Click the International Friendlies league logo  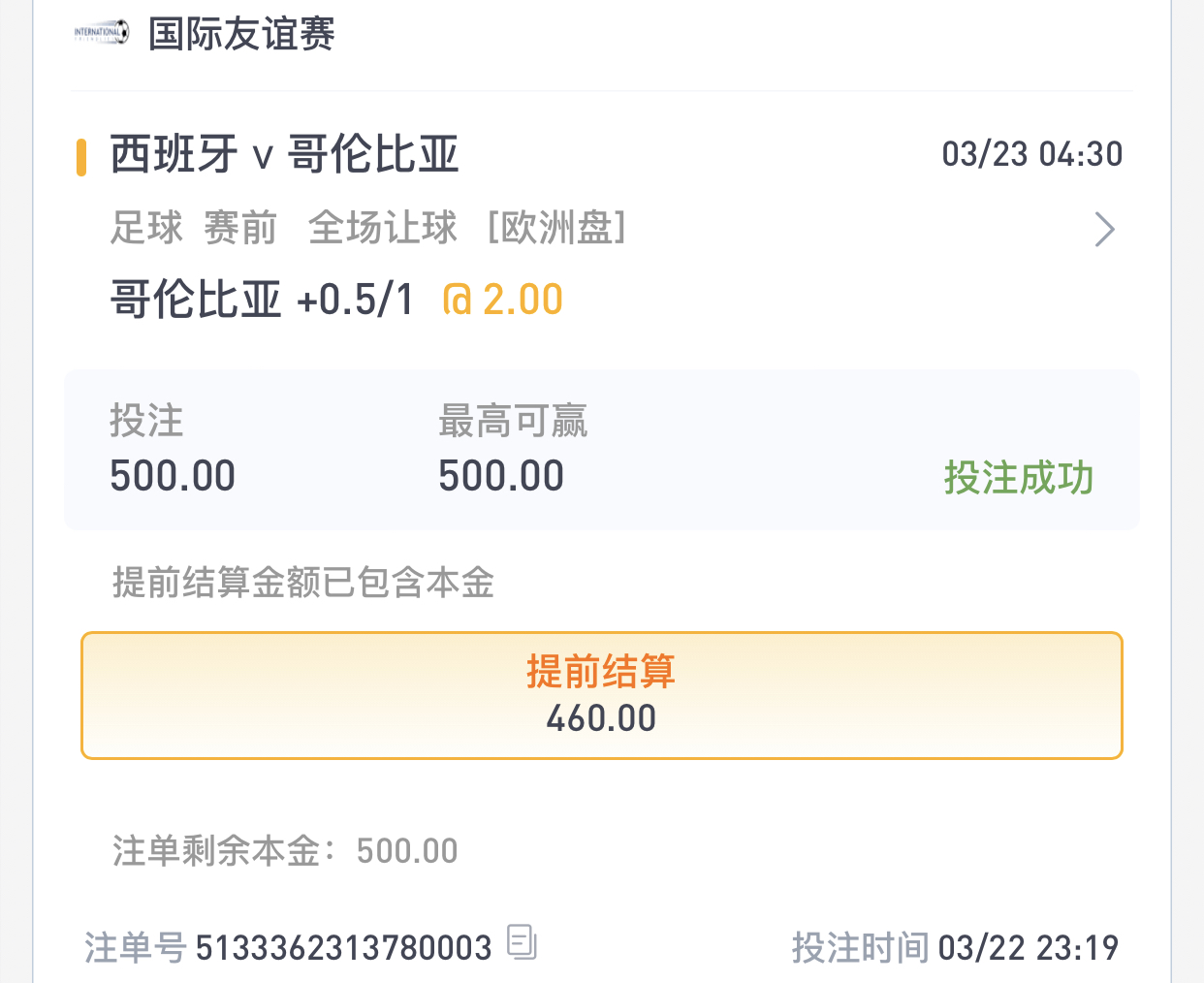tap(101, 33)
